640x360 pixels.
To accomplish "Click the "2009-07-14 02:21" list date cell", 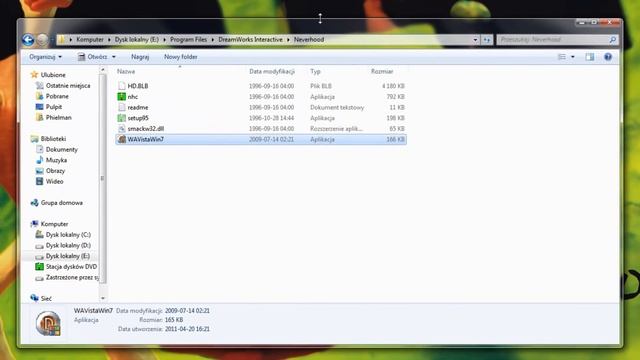I will tap(271, 139).
